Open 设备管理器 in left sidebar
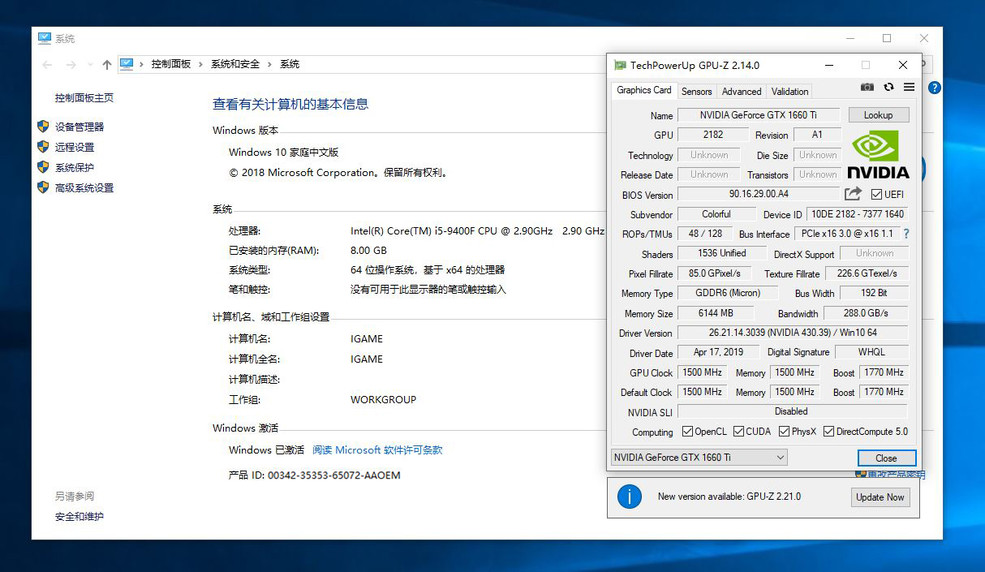 [x=79, y=127]
